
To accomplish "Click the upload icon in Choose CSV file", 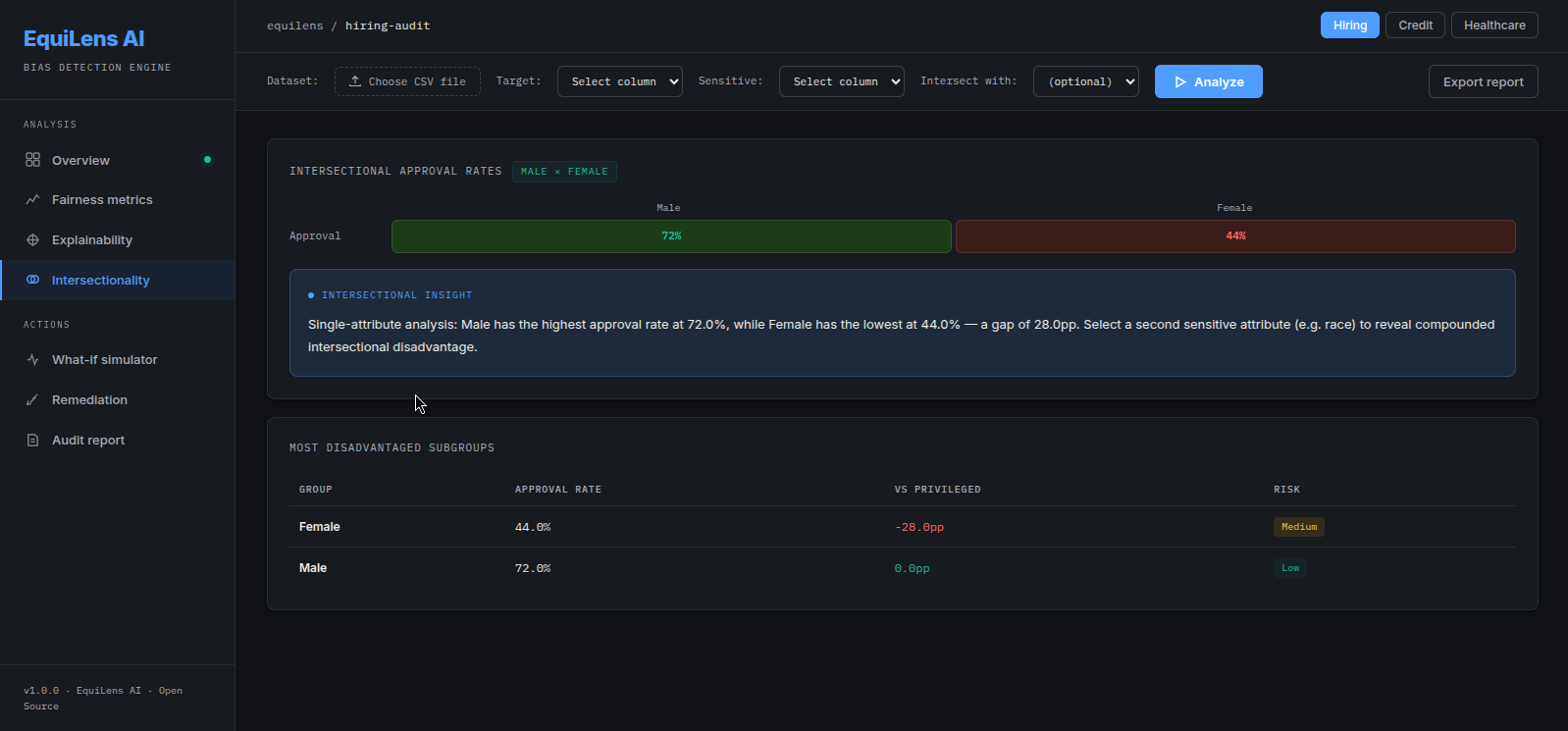I will (x=355, y=81).
